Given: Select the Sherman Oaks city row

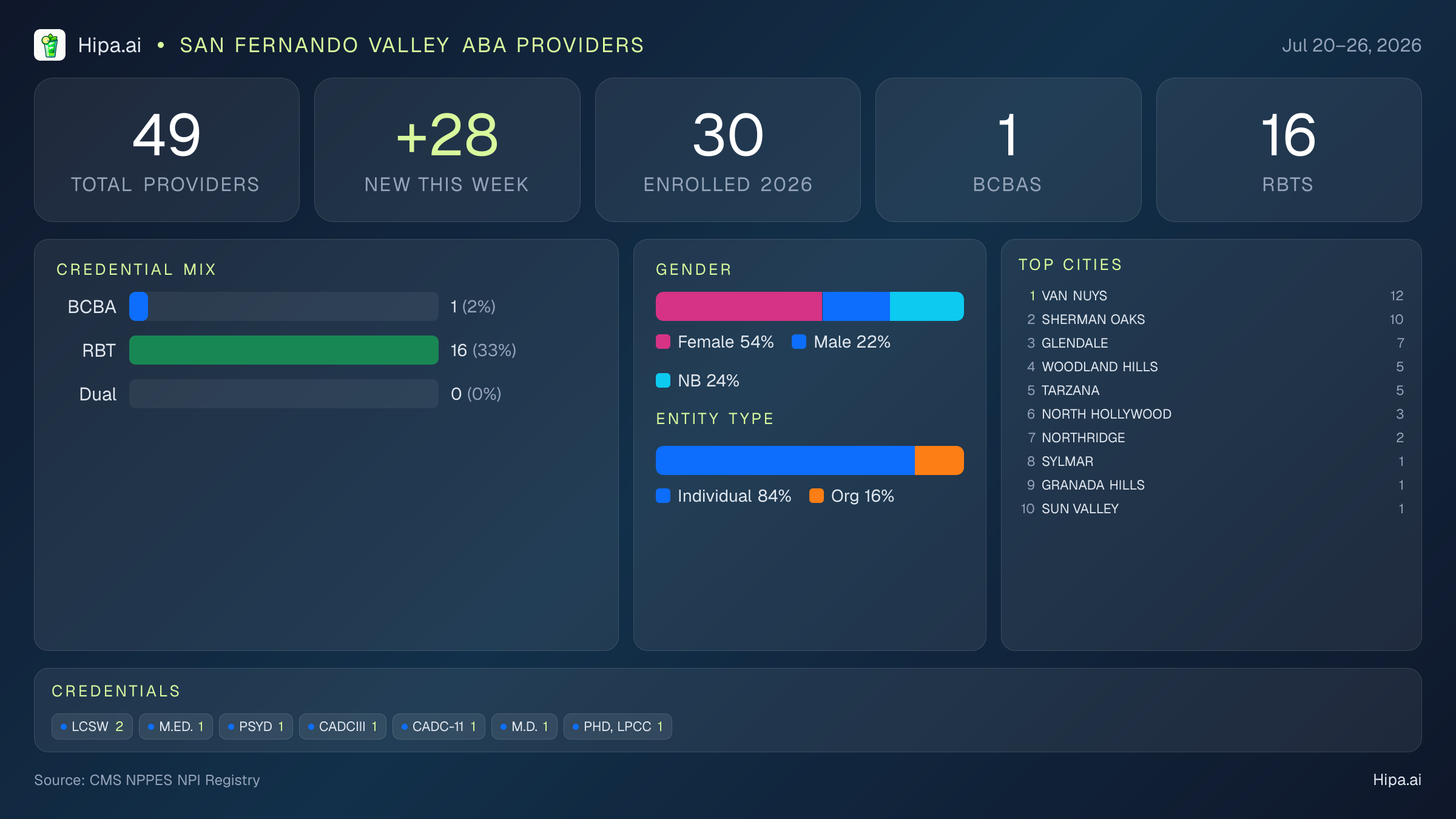Looking at the screenshot, I should [x=1212, y=319].
